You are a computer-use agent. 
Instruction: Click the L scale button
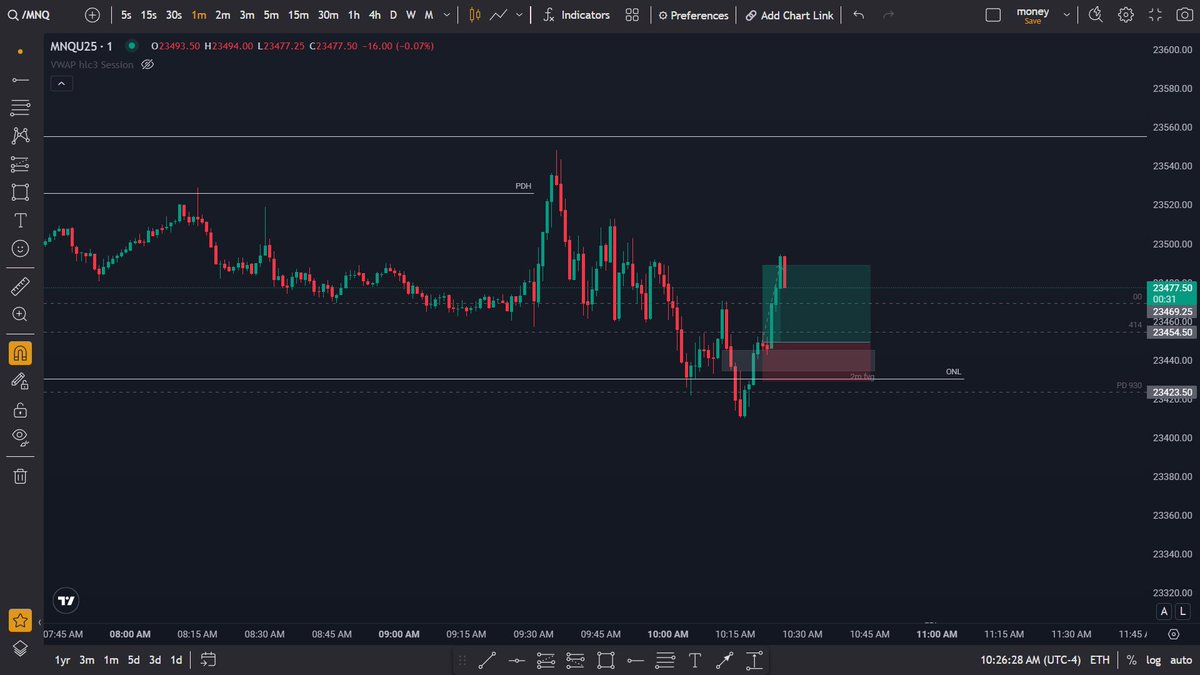pyautogui.click(x=1183, y=611)
